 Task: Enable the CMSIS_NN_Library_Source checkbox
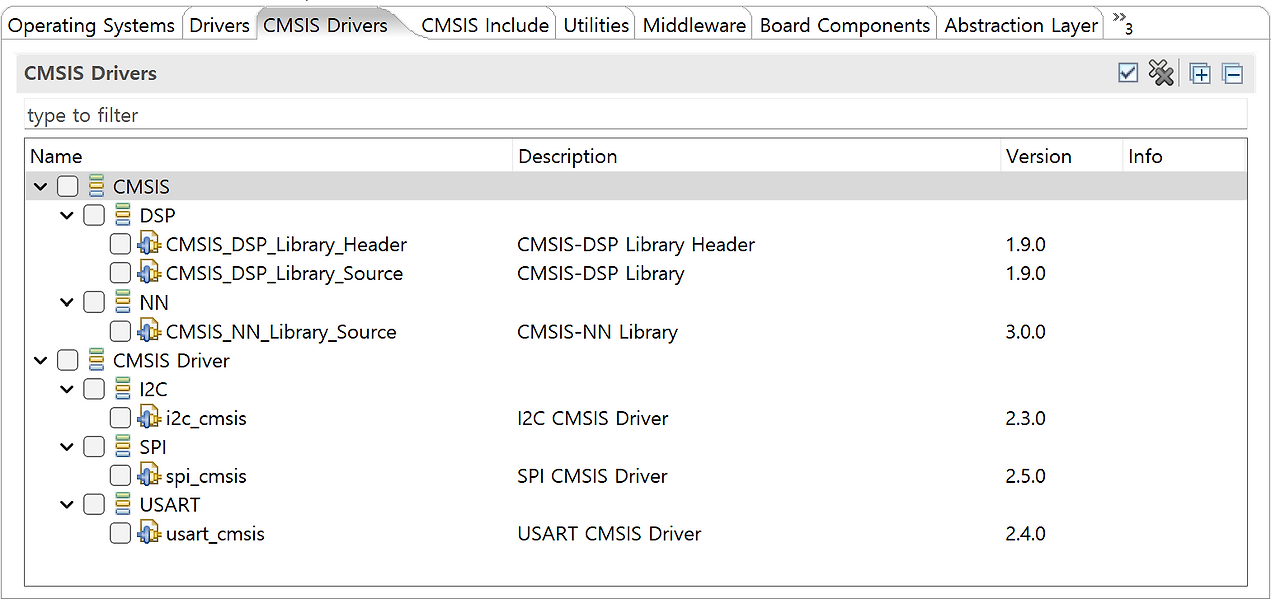click(x=120, y=331)
